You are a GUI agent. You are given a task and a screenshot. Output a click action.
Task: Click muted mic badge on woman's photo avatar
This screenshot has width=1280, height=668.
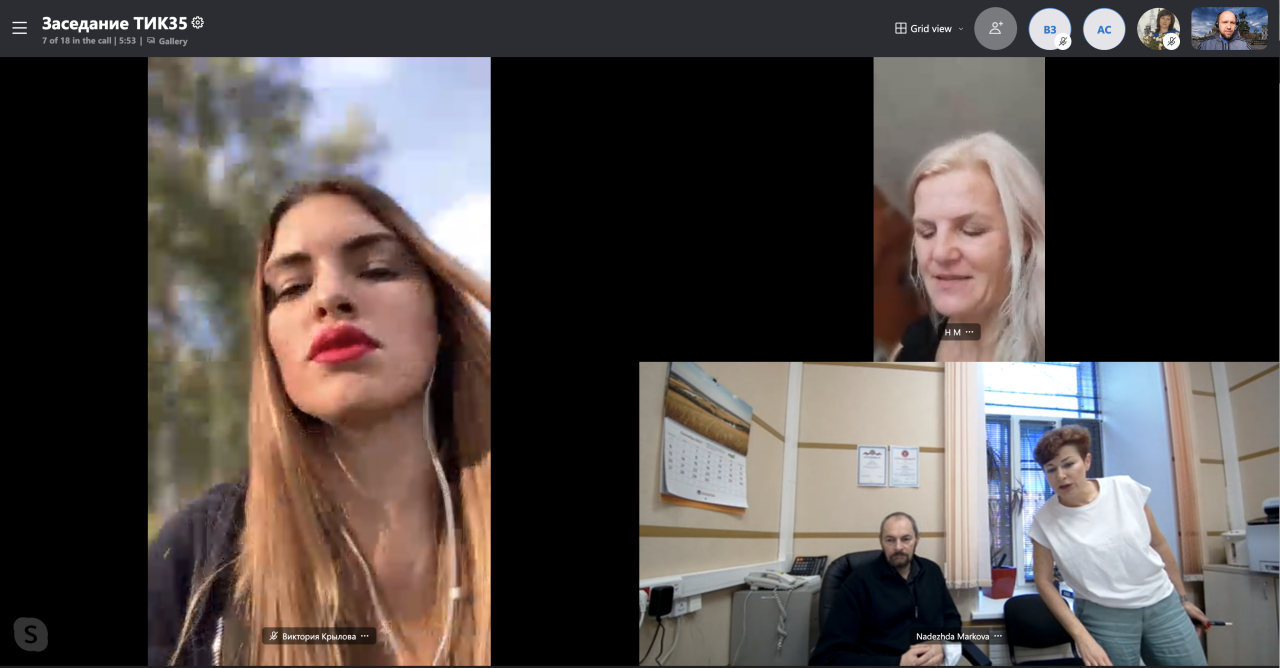coord(1171,42)
